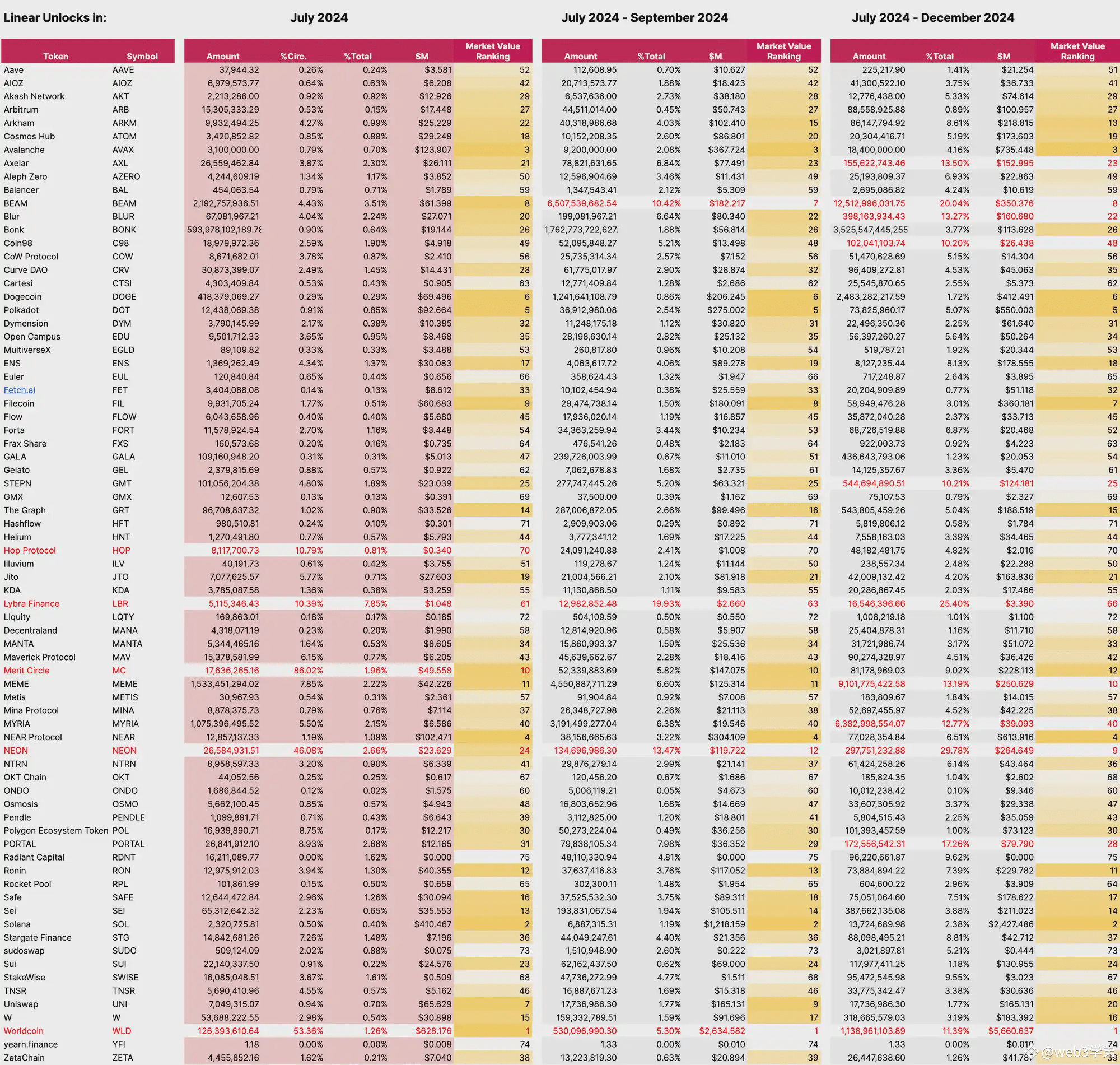This screenshot has height=1065, width=1120.
Task: Click the Aave token name cell
Action: click(13, 70)
